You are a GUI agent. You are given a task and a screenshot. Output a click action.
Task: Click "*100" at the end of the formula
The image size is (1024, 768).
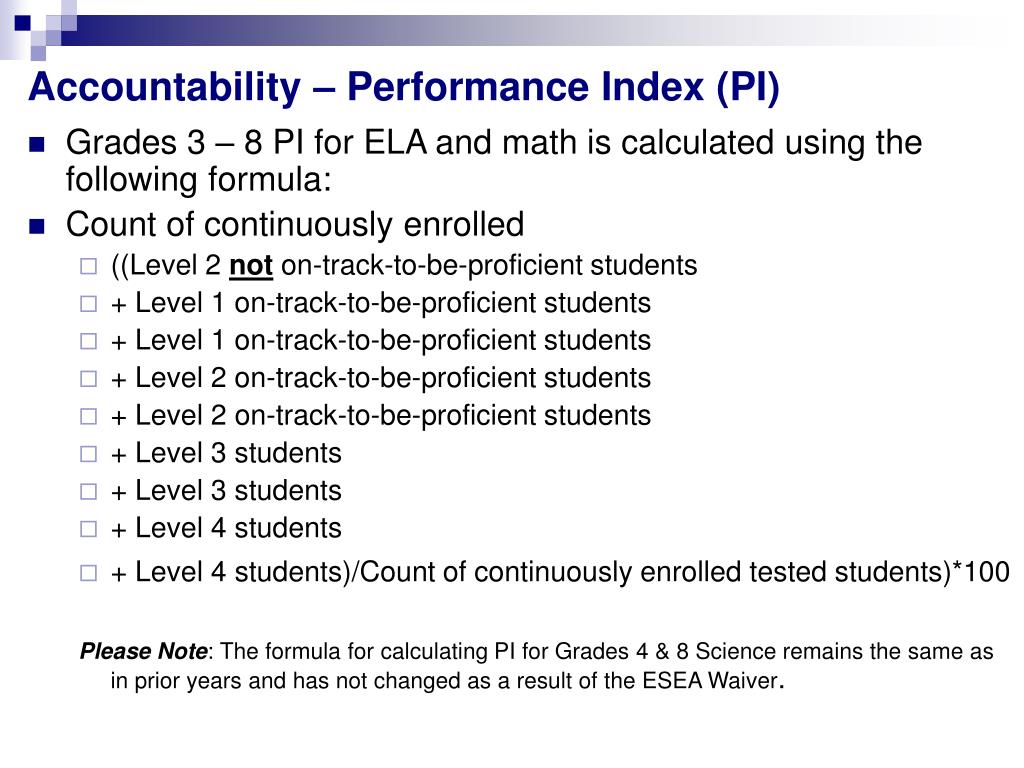(x=980, y=572)
